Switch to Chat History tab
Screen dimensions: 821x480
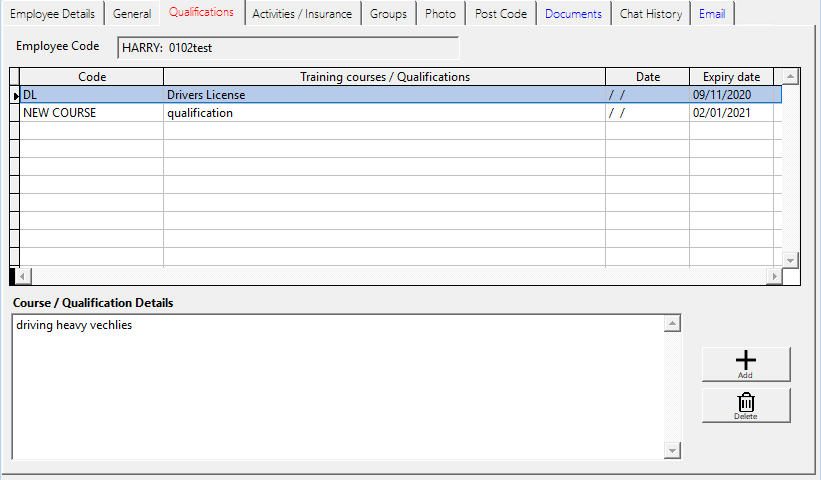(650, 14)
